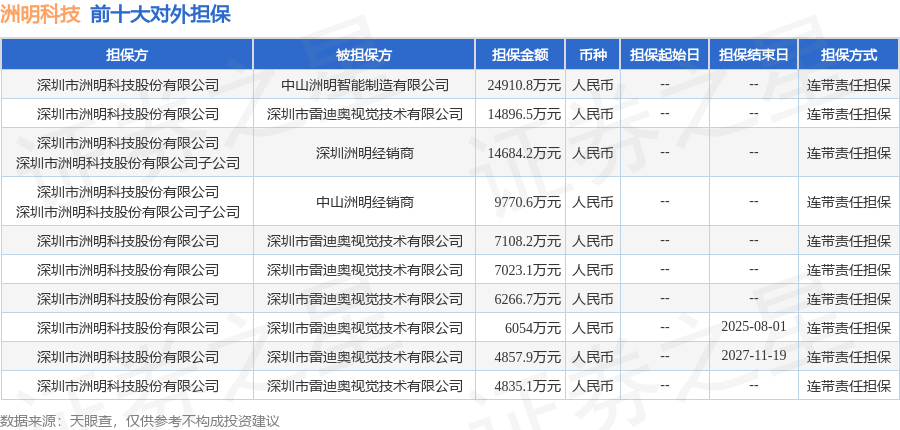
Task: Click 人民币 in the 24910.8万元 row
Action: [x=592, y=85]
